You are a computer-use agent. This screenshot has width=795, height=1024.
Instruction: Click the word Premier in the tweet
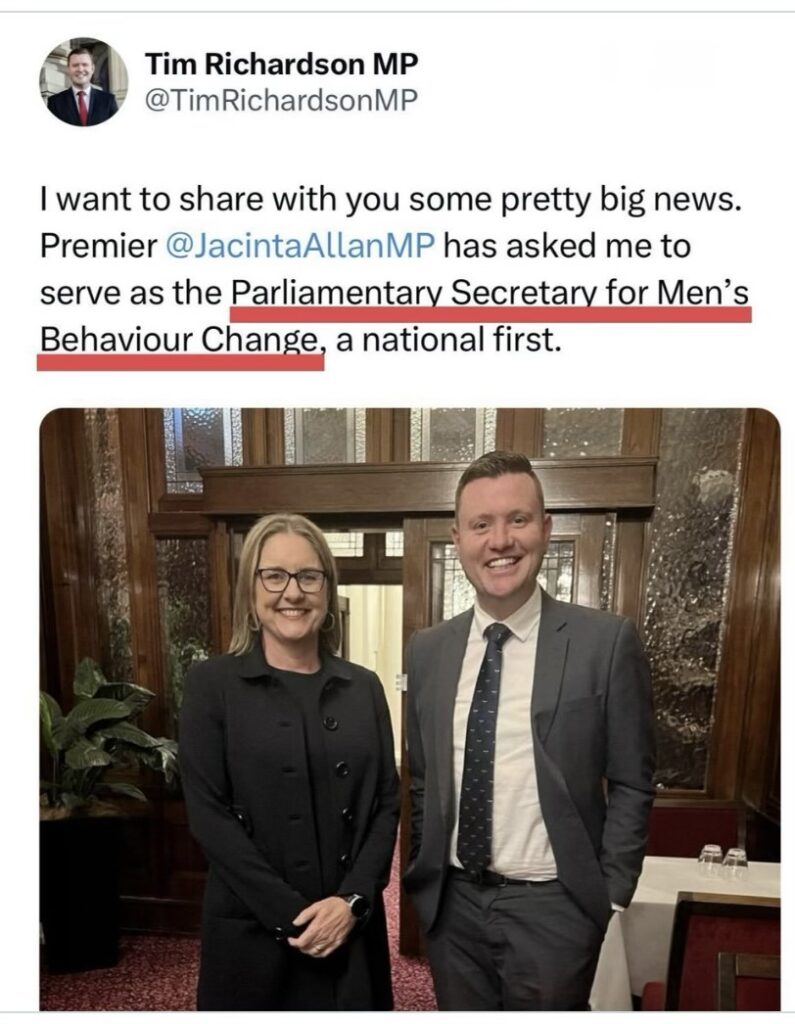pyautogui.click(x=98, y=246)
